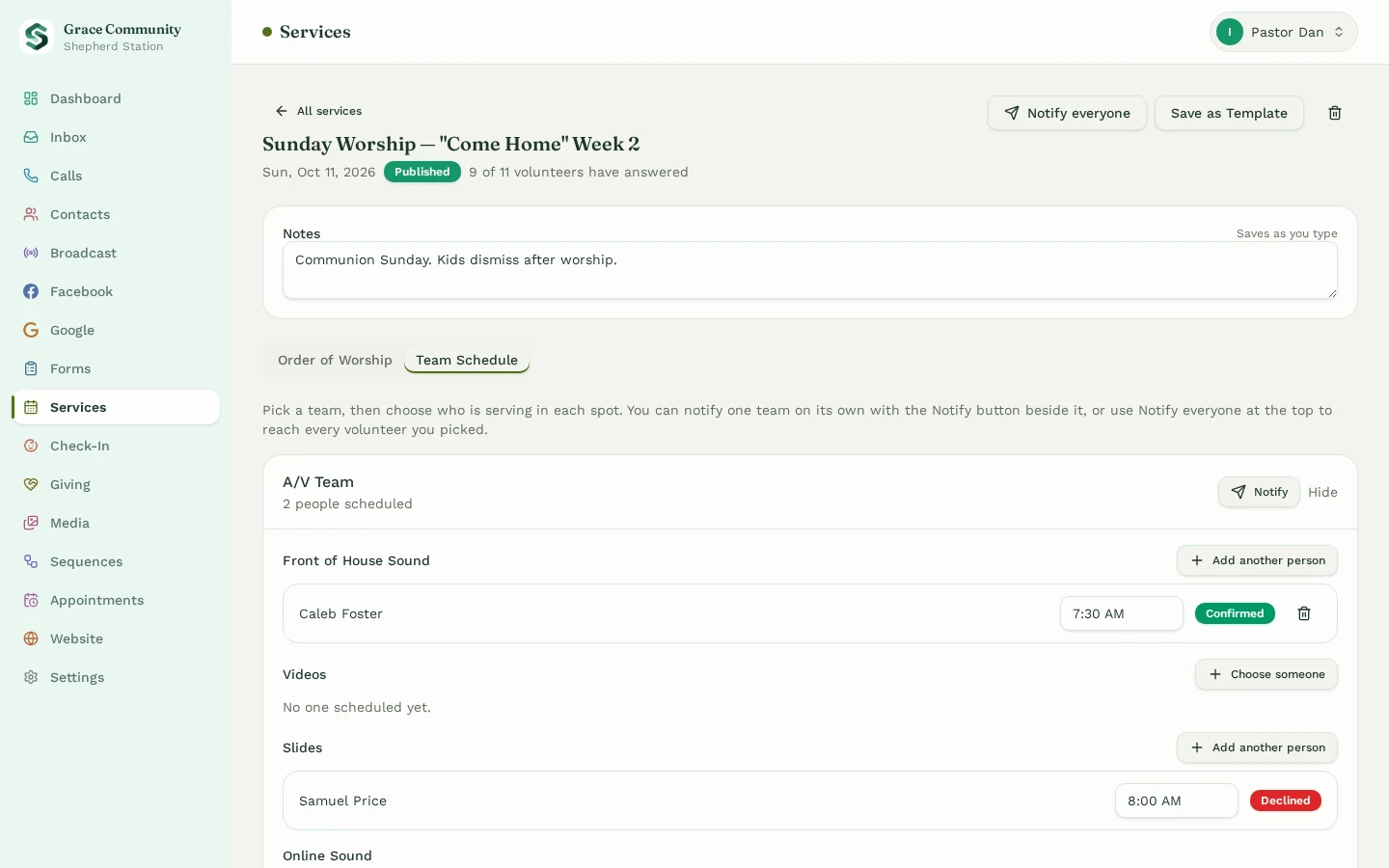
Task: Add another person to Front of House Sound
Action: point(1257,560)
